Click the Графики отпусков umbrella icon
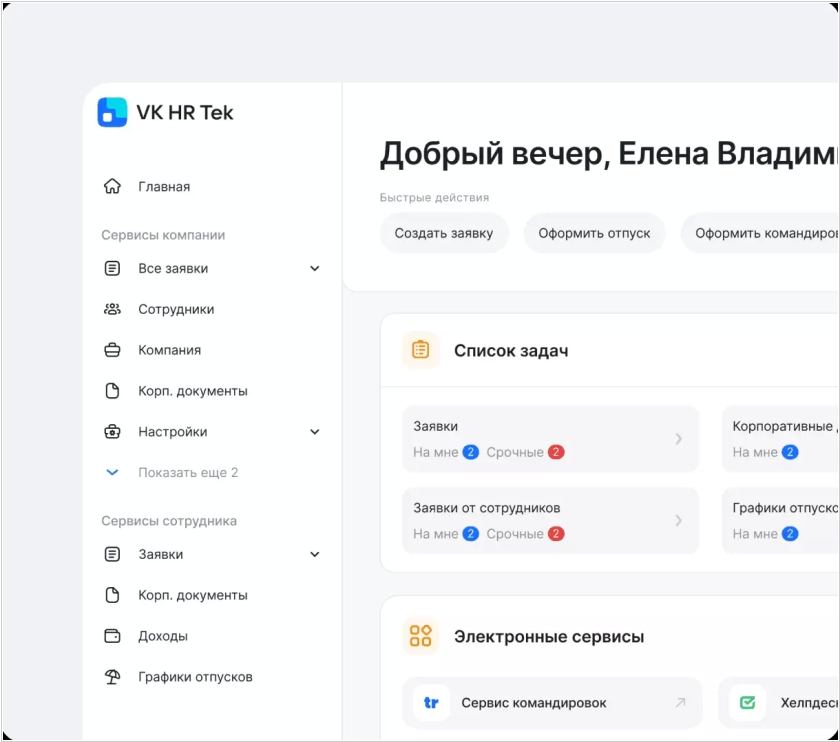The width and height of the screenshot is (840, 742). [x=113, y=677]
